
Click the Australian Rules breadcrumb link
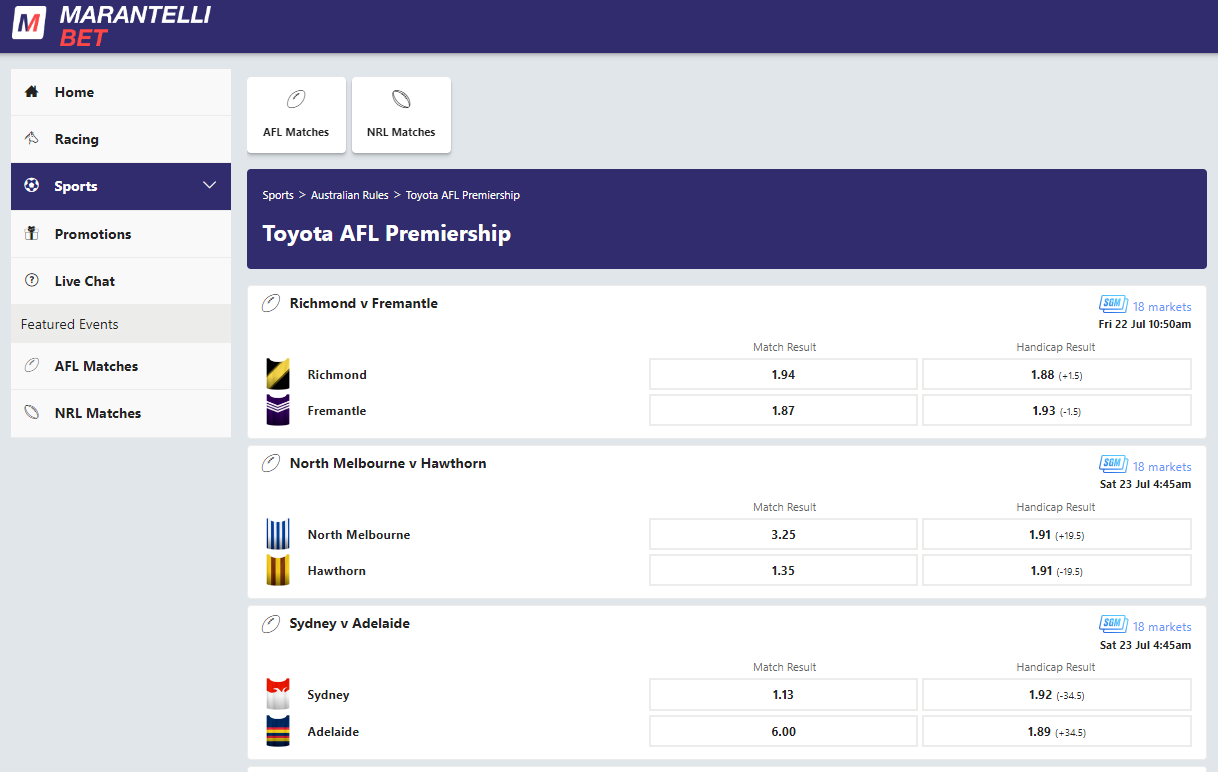point(350,195)
